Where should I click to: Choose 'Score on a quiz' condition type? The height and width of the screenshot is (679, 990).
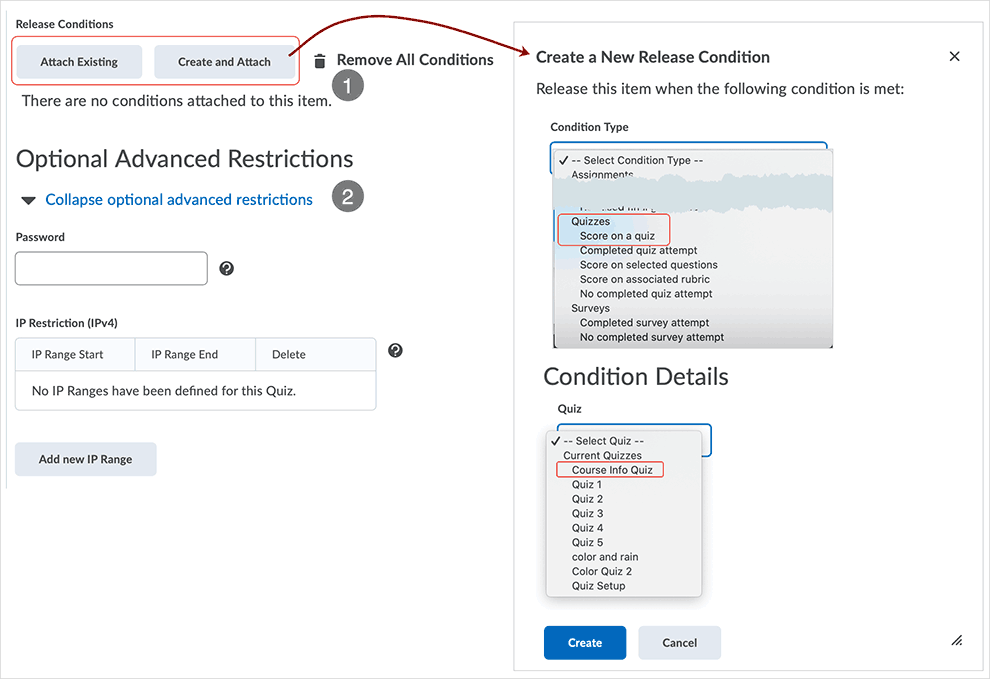pyautogui.click(x=617, y=236)
